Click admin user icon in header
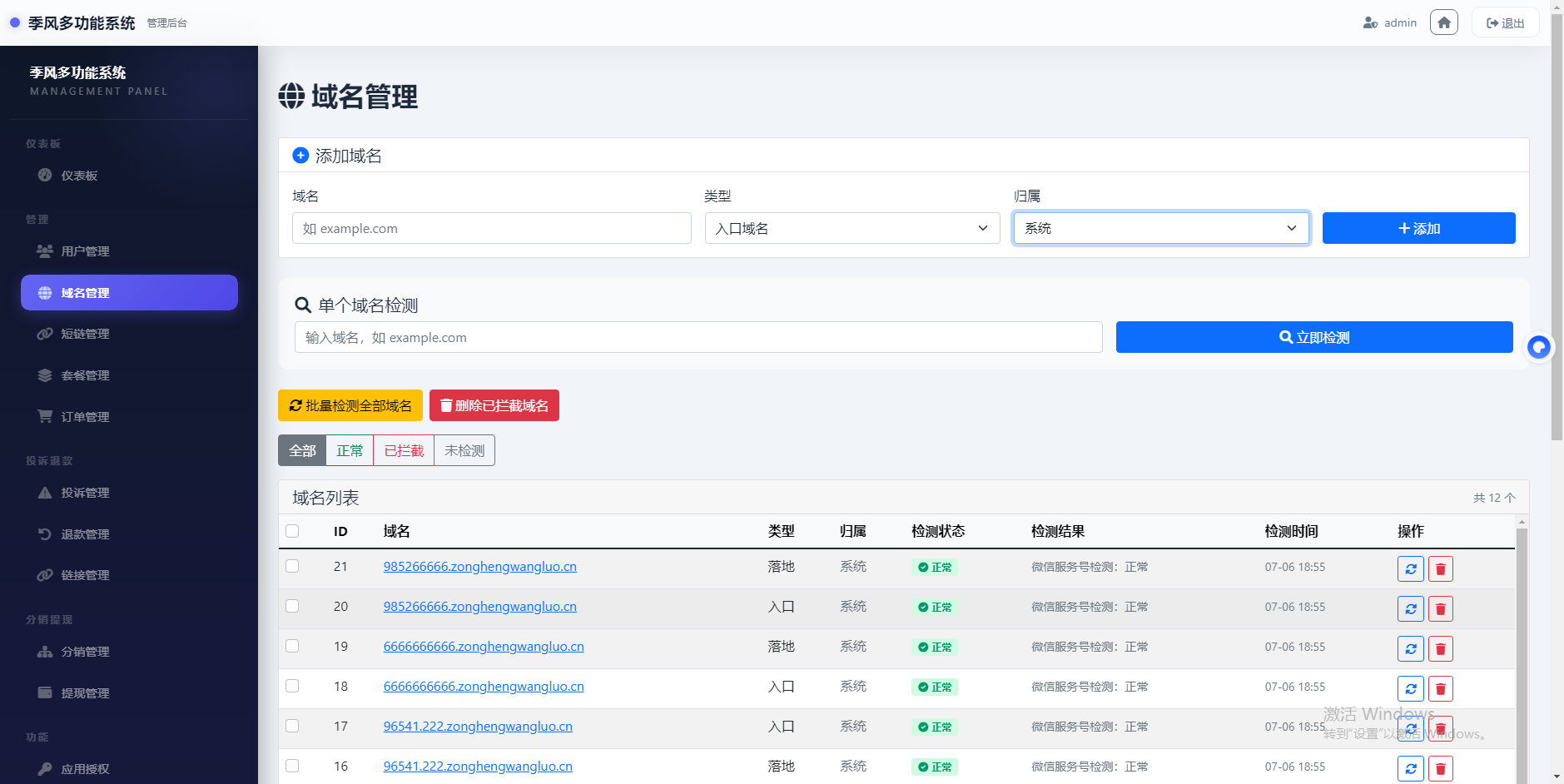The width and height of the screenshot is (1564, 784). coord(1370,22)
